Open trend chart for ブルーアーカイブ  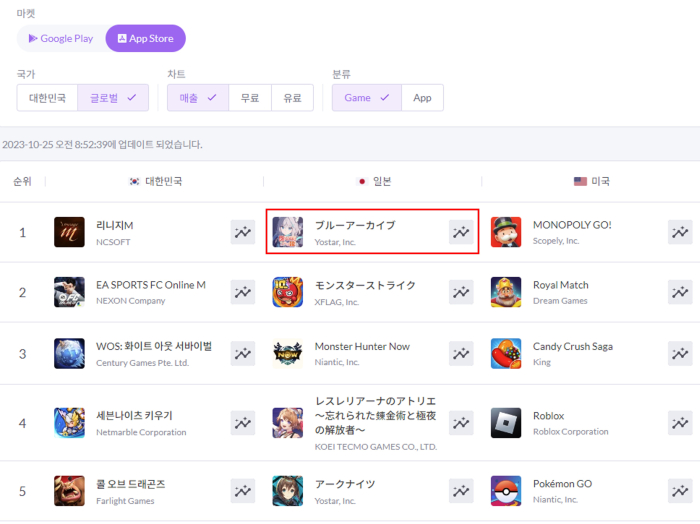(x=461, y=232)
